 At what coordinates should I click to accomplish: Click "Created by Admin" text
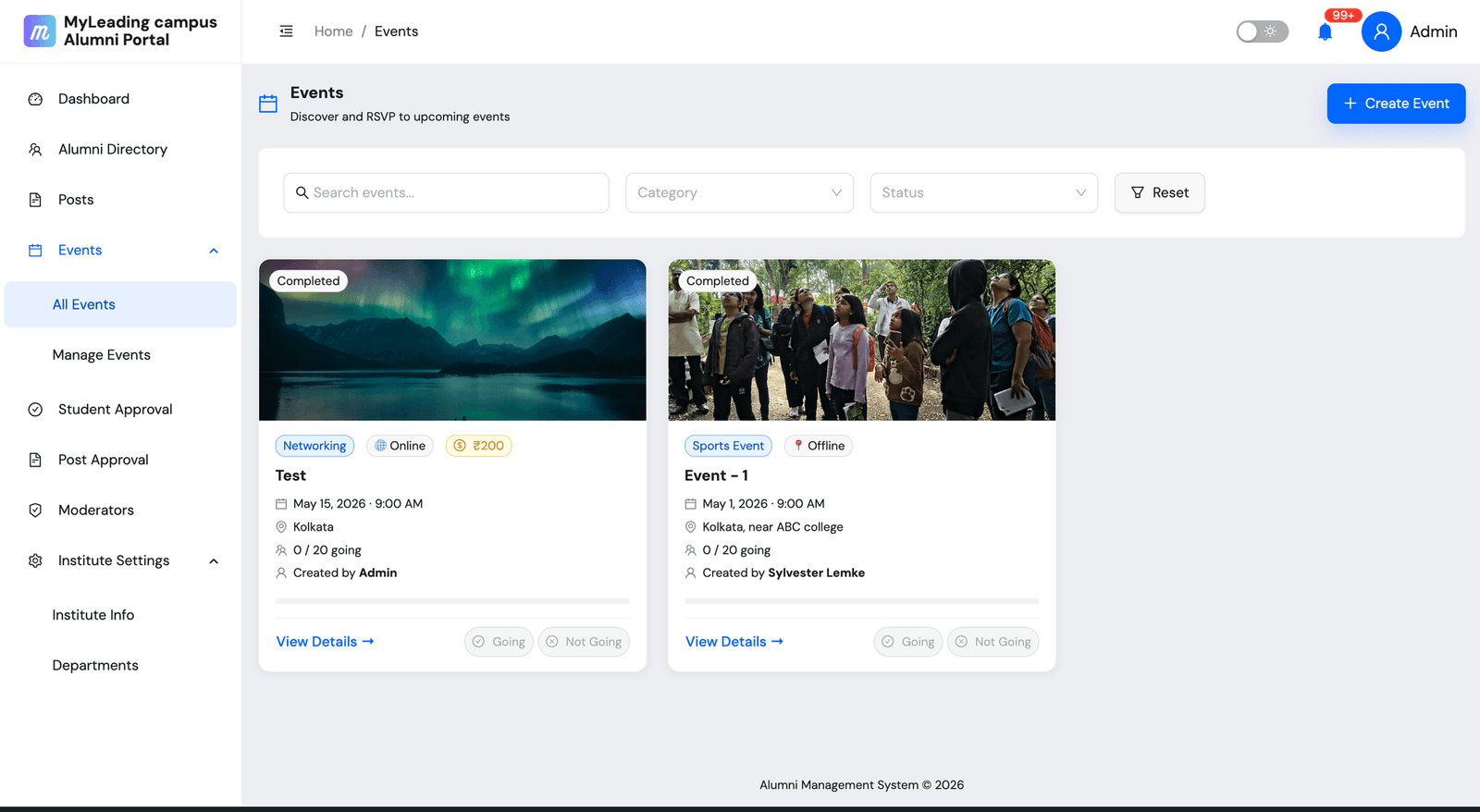click(x=345, y=573)
